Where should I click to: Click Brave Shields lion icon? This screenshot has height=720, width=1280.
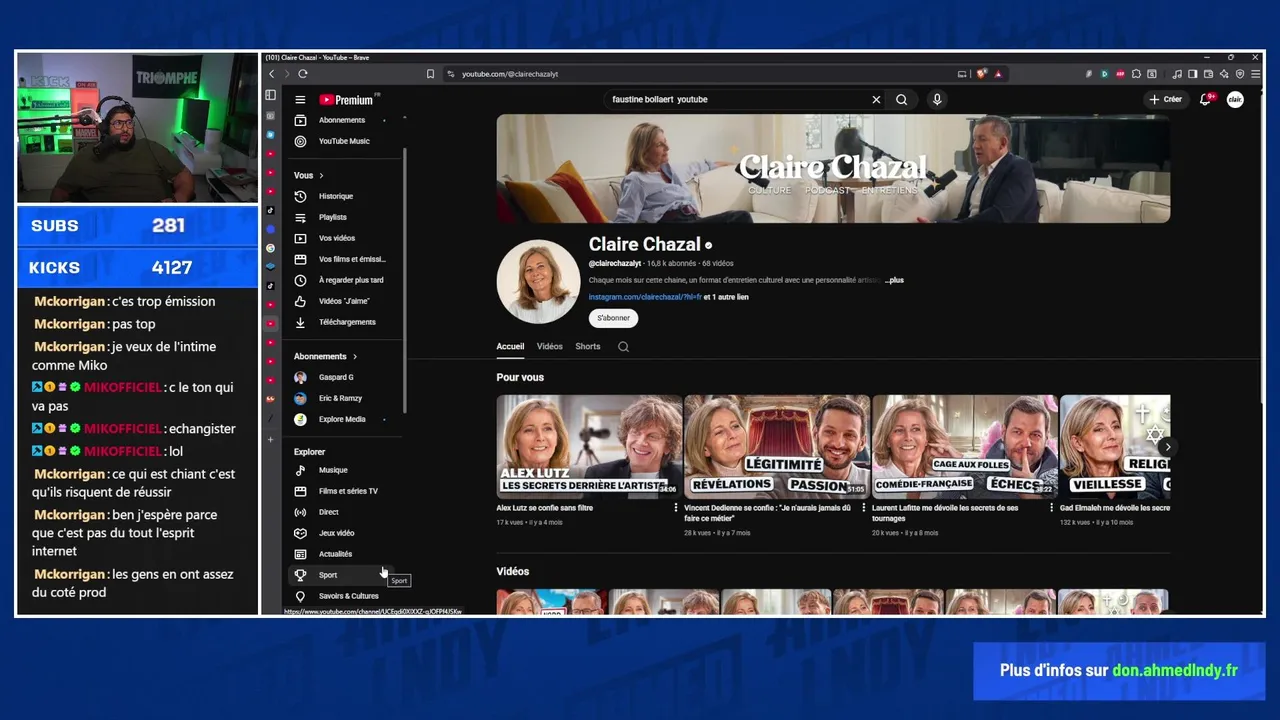click(982, 74)
